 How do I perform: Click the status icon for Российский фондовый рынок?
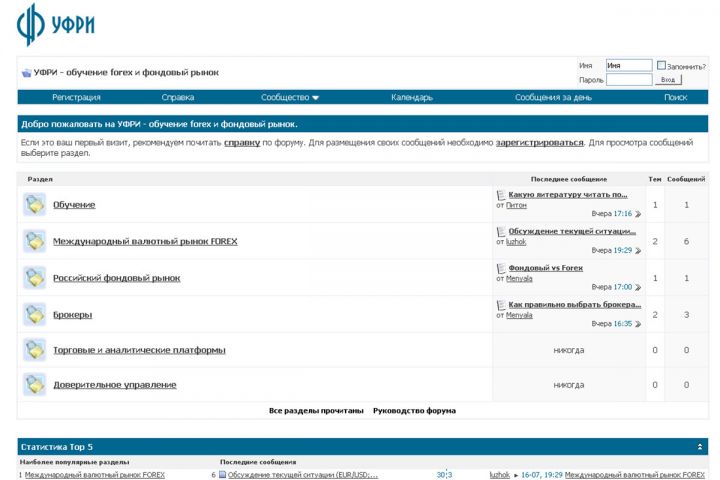coord(35,278)
